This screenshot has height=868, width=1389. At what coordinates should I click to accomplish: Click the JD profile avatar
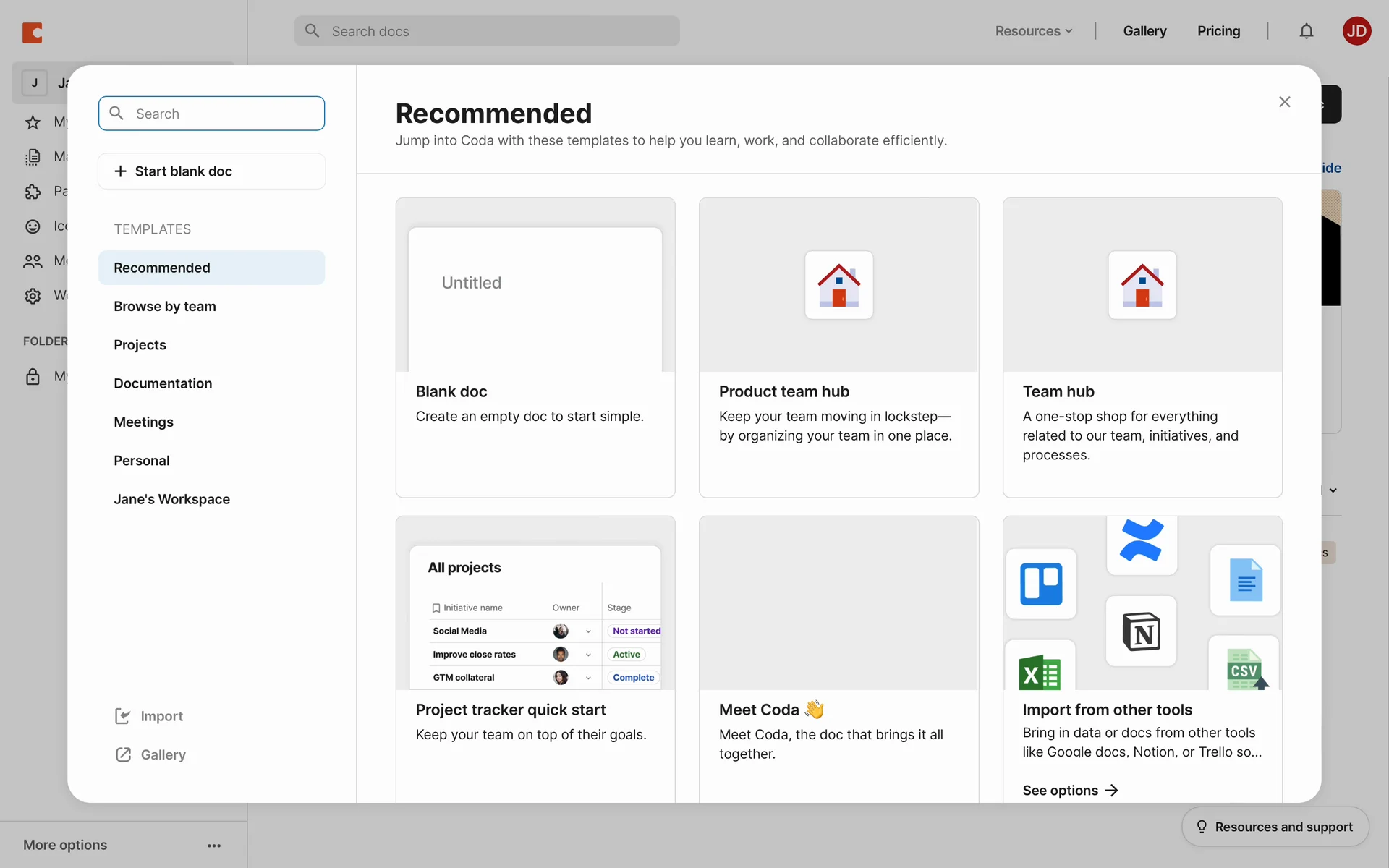(x=1356, y=31)
